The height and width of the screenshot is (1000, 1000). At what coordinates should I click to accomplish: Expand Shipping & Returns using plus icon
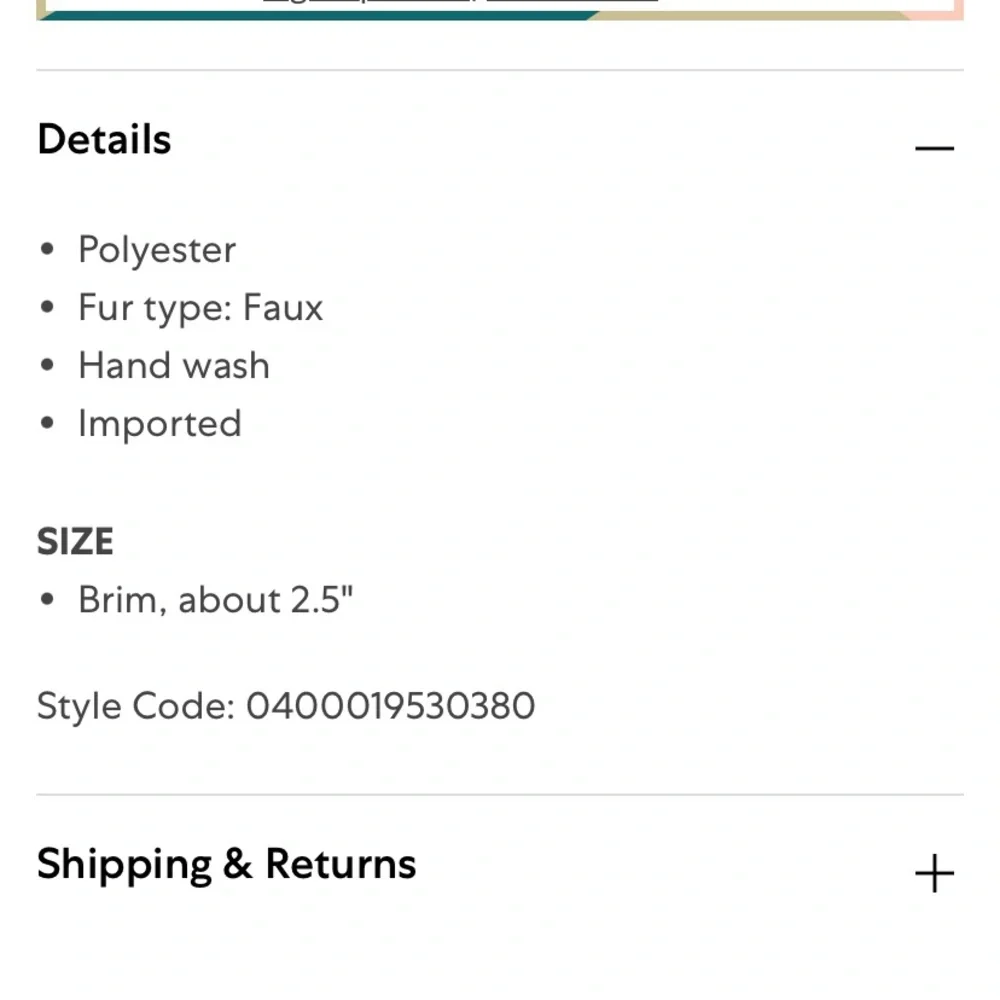(x=934, y=873)
